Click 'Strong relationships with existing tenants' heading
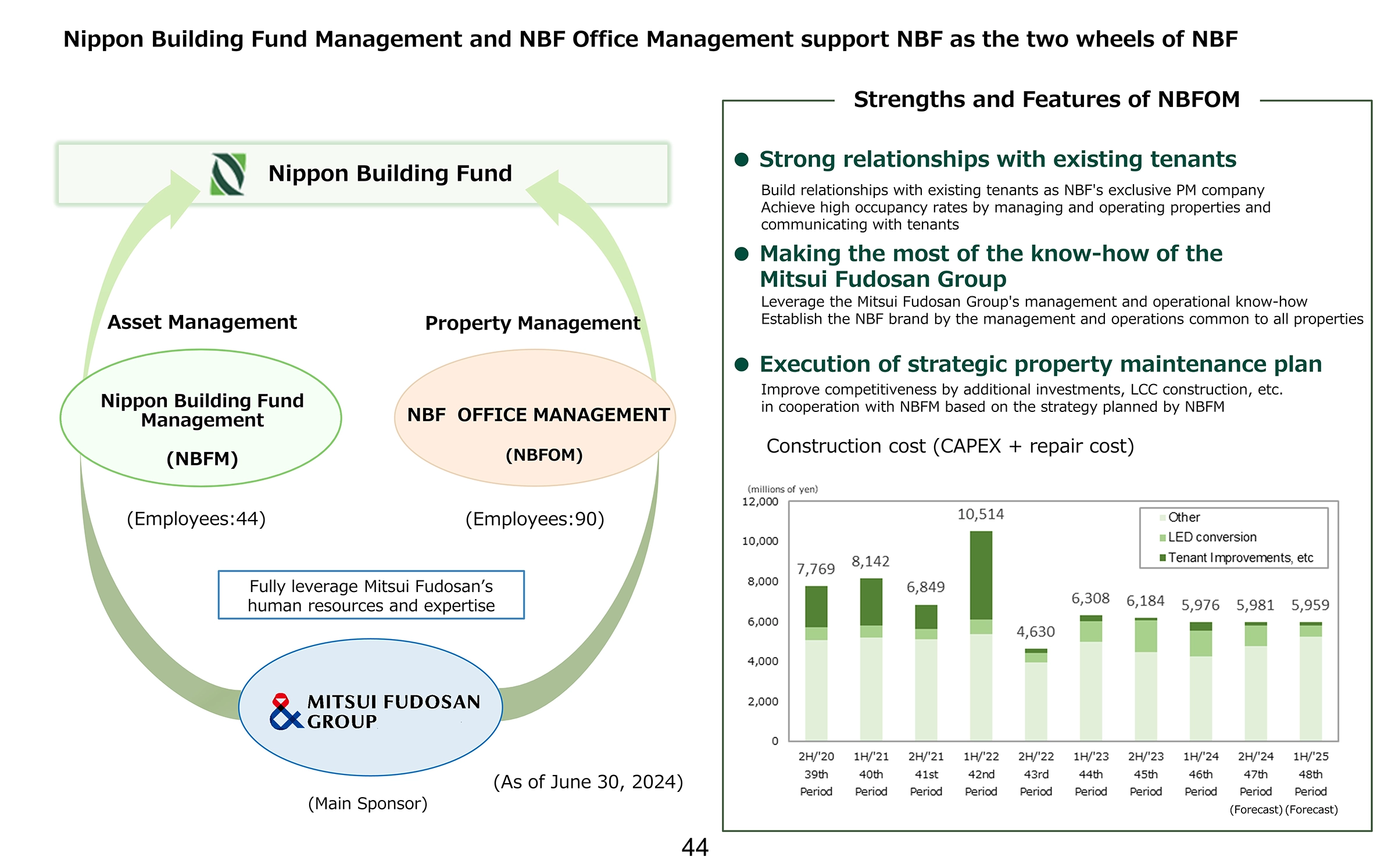Viewport: 1395px width, 868px height. 997,159
